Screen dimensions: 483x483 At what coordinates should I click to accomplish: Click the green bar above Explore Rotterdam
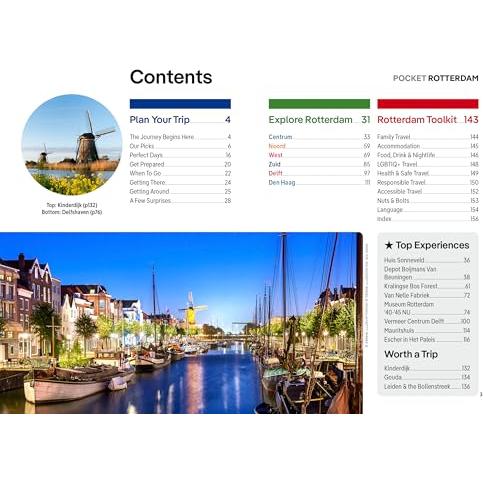click(319, 104)
